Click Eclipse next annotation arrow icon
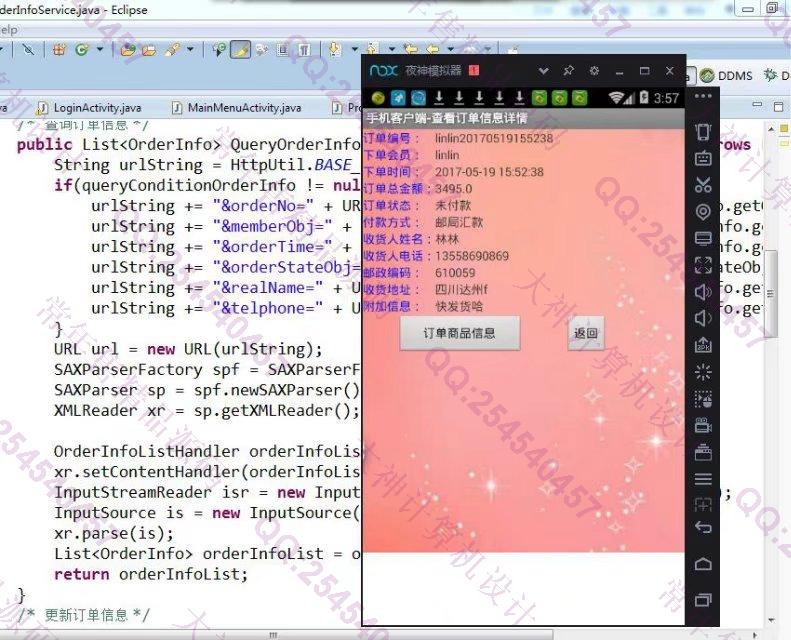 [334, 49]
